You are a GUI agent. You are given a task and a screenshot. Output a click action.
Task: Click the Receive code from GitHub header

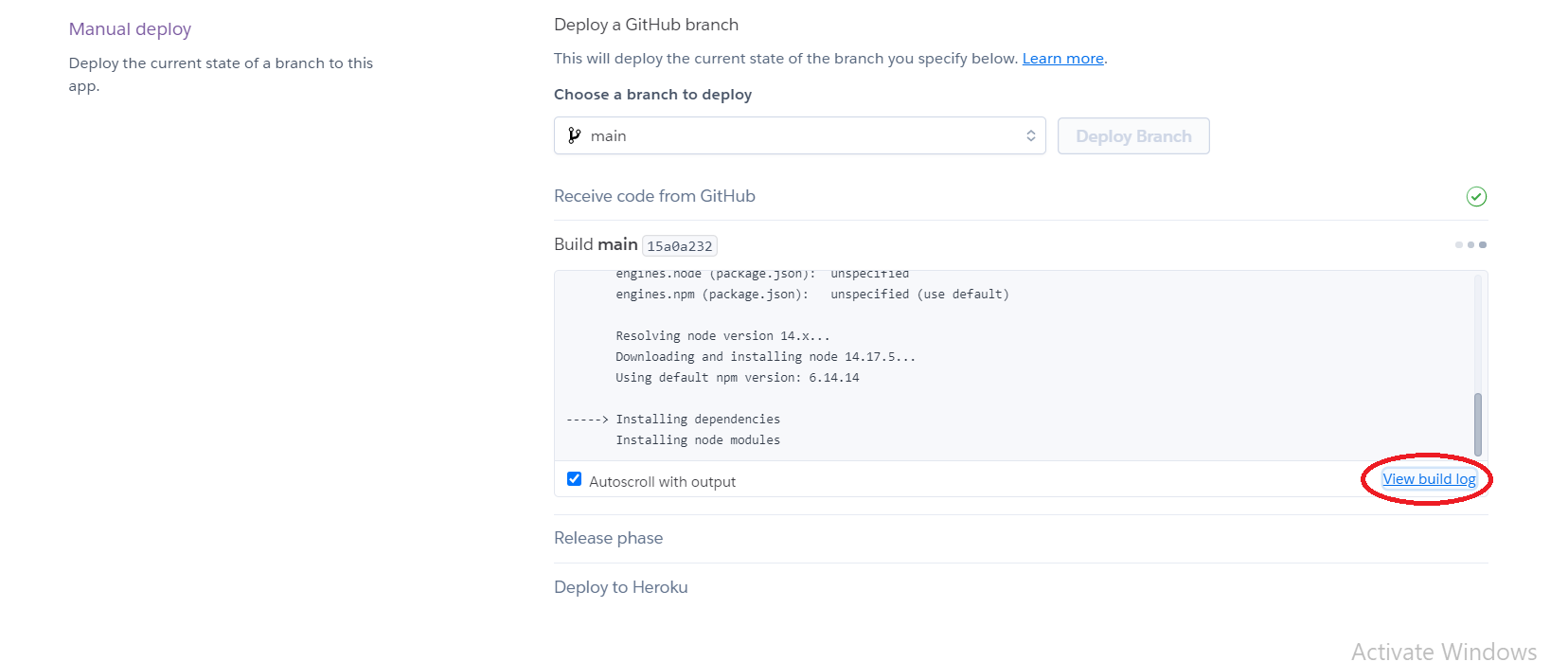[x=654, y=196]
